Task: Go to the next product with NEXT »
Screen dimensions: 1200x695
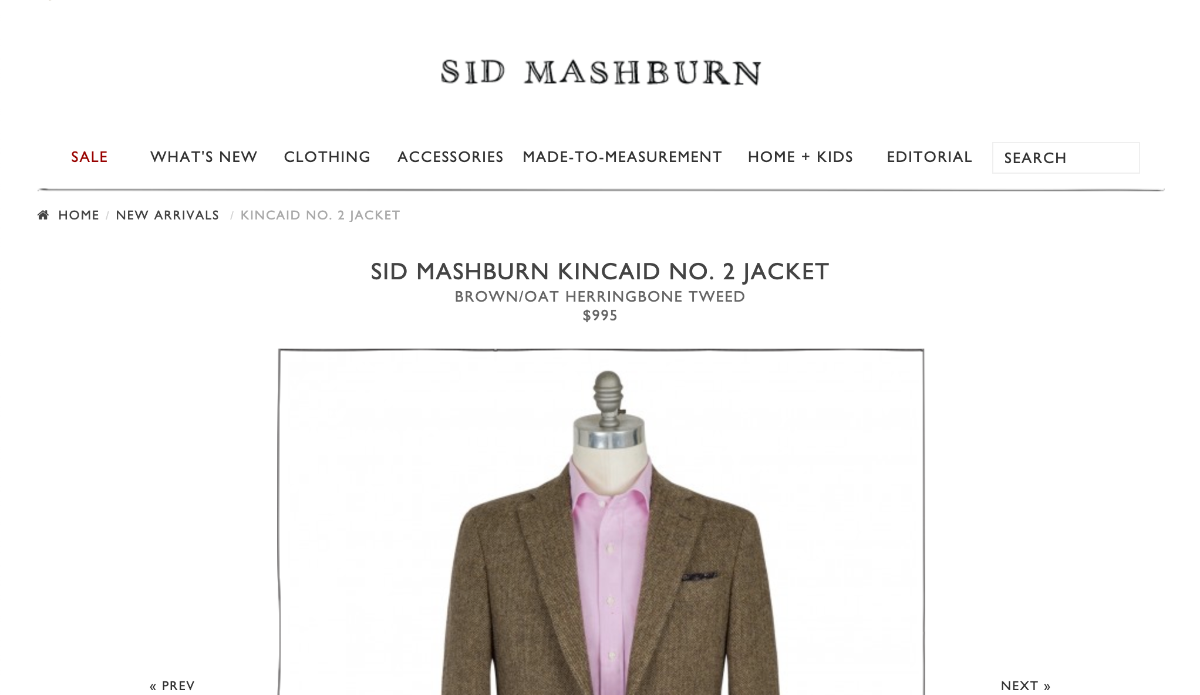Action: (x=1026, y=685)
